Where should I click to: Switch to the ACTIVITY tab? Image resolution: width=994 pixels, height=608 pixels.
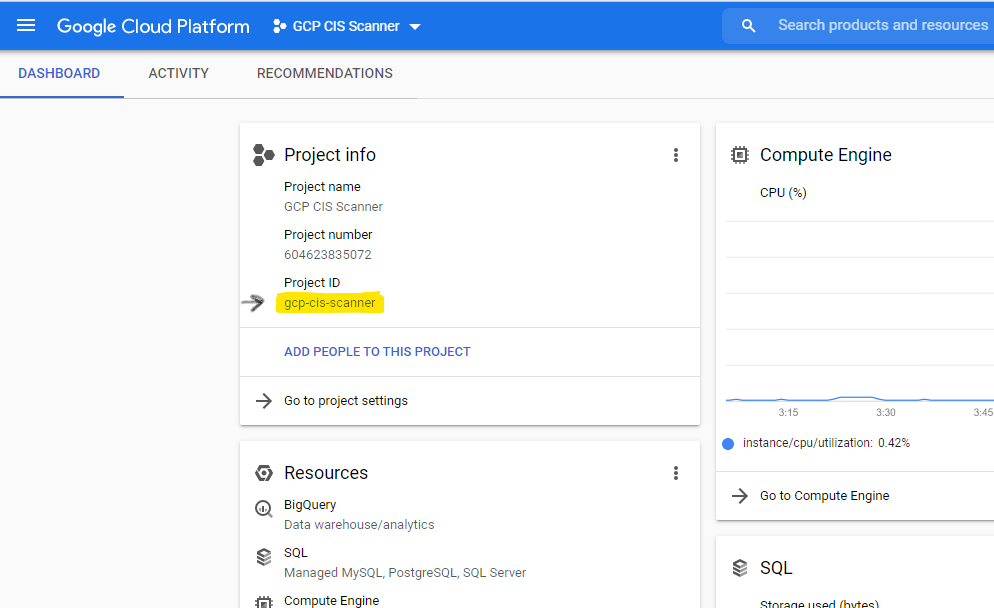[178, 72]
